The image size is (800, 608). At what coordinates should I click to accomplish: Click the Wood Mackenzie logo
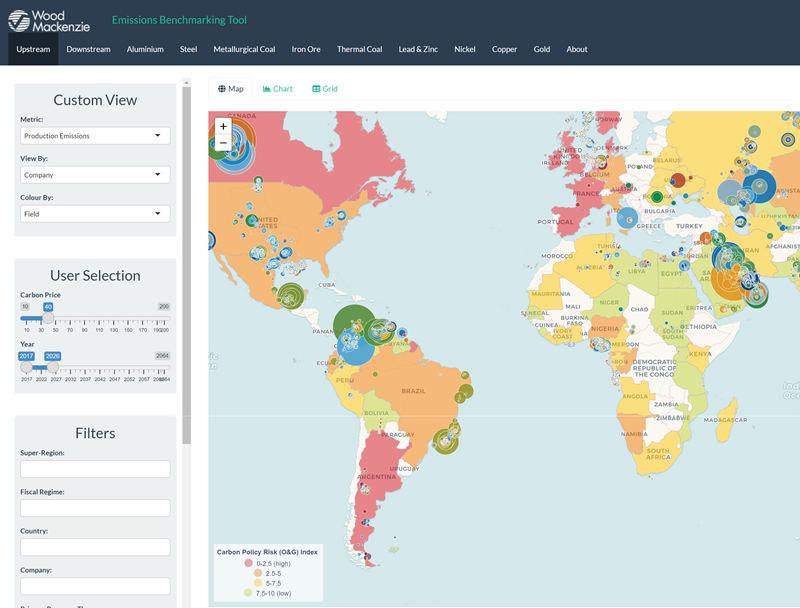point(48,21)
